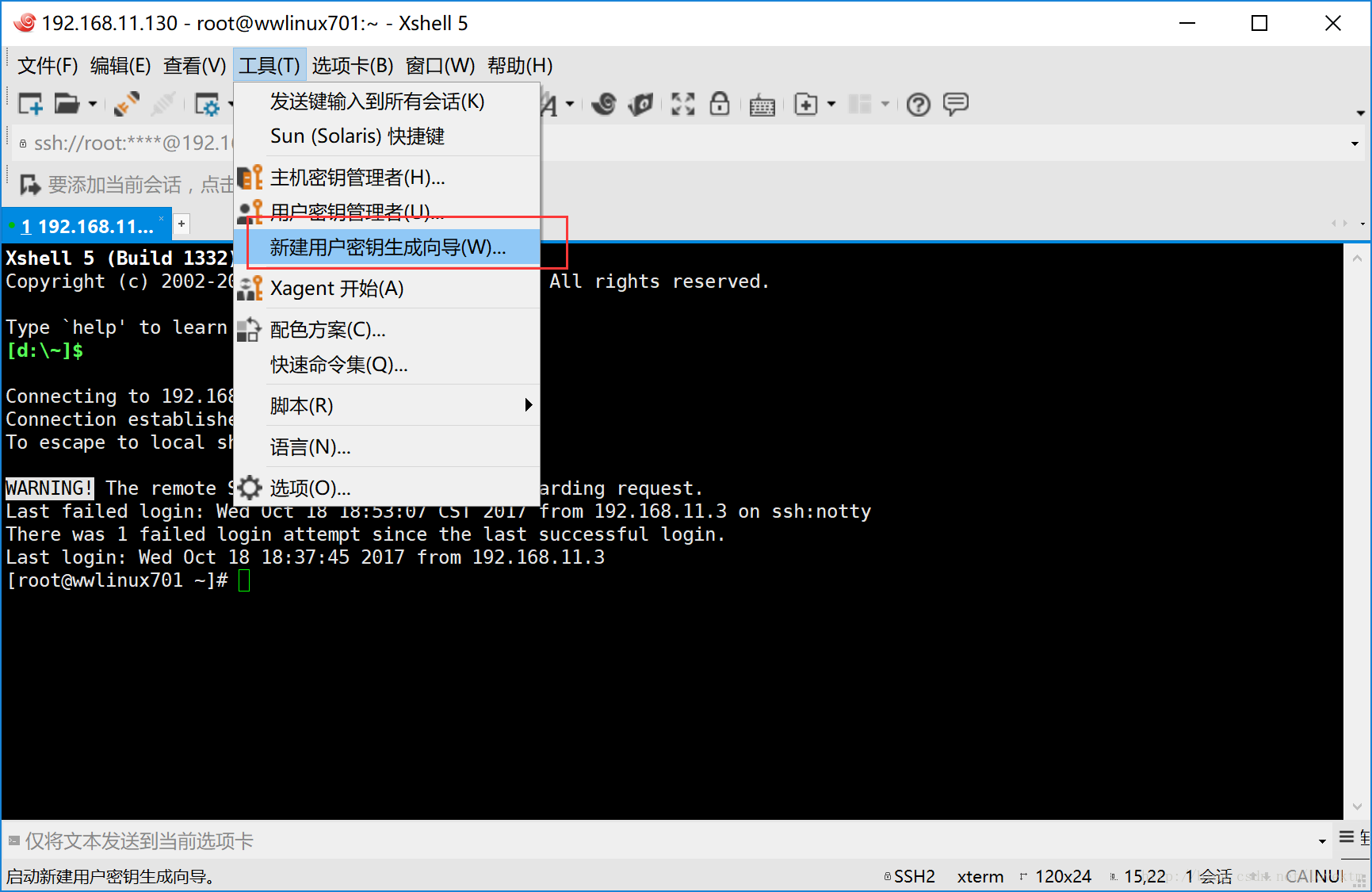Click the greyed layout panes icon

point(860,104)
